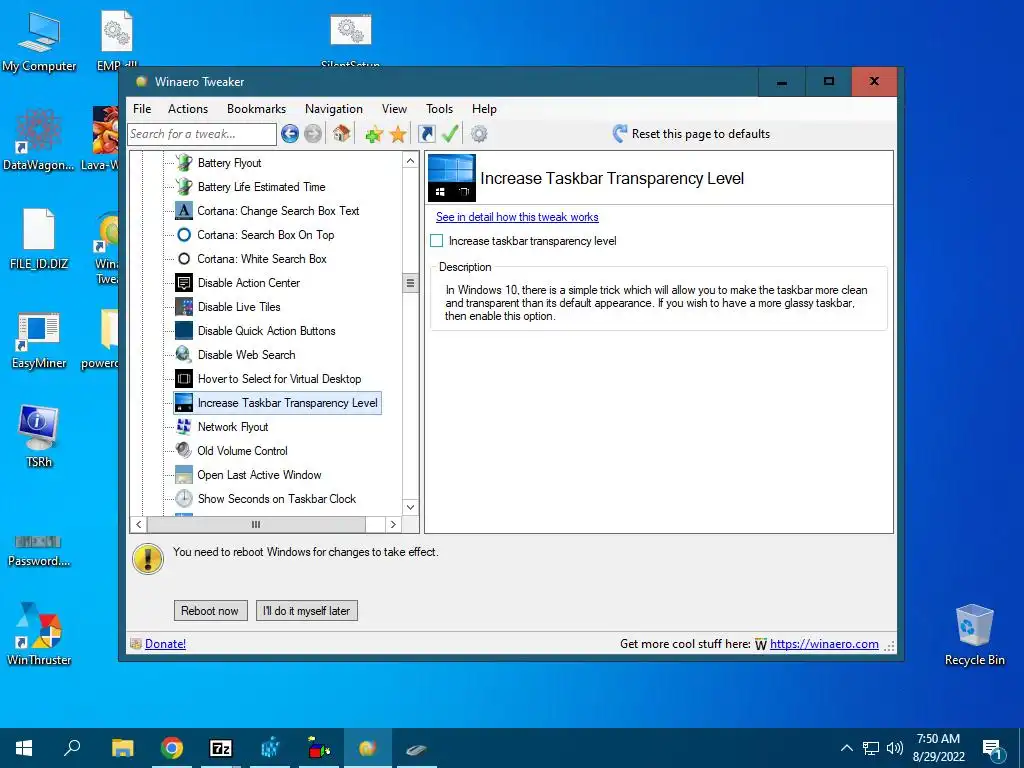Screen dimensions: 1024x768
Task: Click the greyed Forward navigation arrow
Action: (313, 134)
